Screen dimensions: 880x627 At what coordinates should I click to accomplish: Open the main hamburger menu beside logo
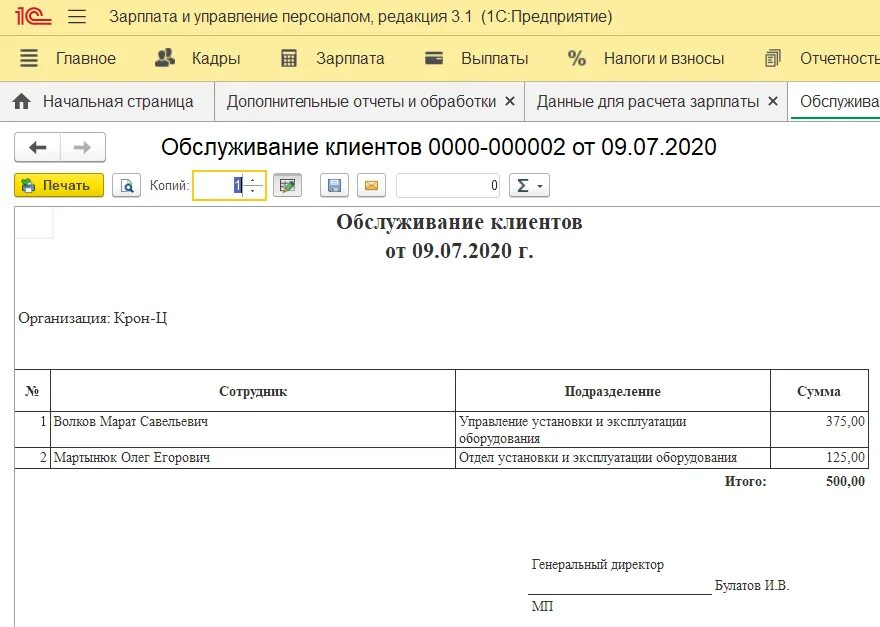[77, 16]
